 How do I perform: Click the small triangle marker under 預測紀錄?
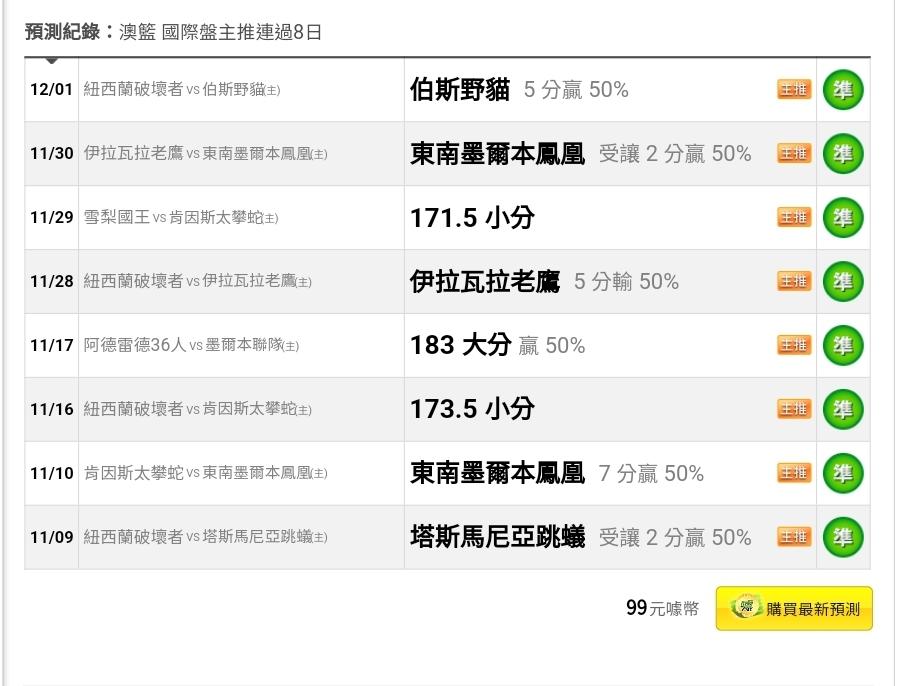tap(51, 61)
